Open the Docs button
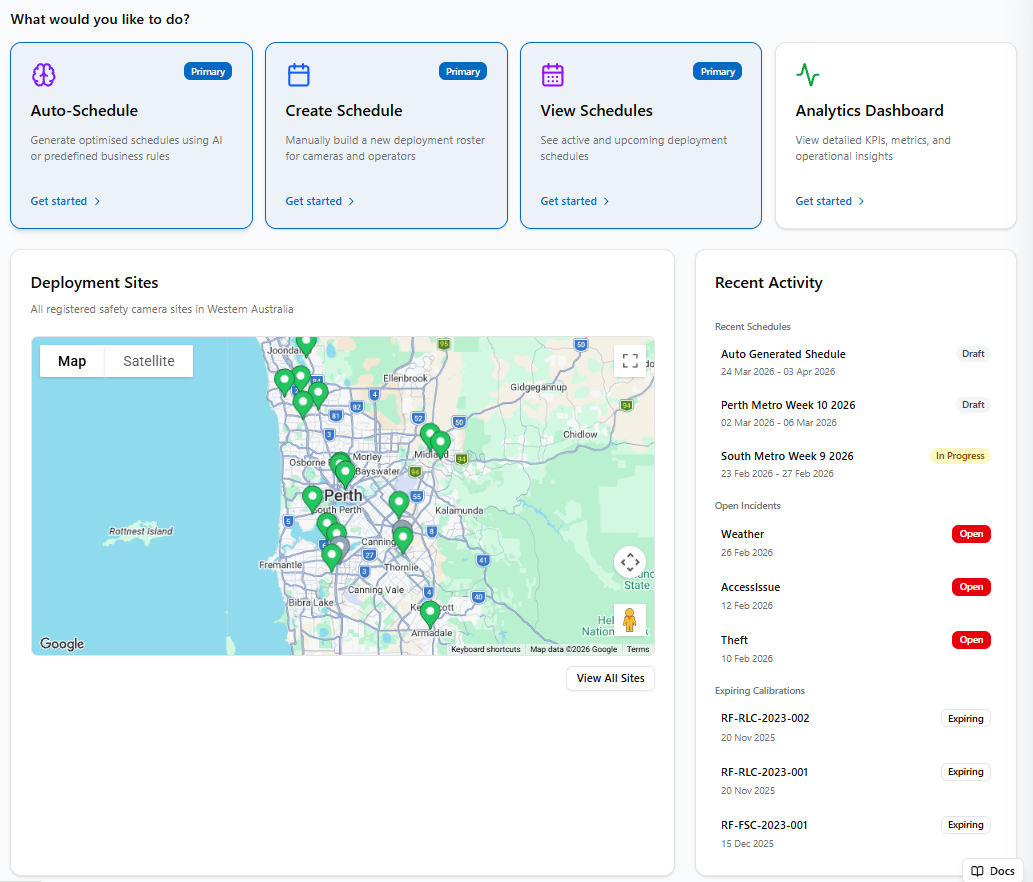Image resolution: width=1033 pixels, height=882 pixels. [993, 871]
